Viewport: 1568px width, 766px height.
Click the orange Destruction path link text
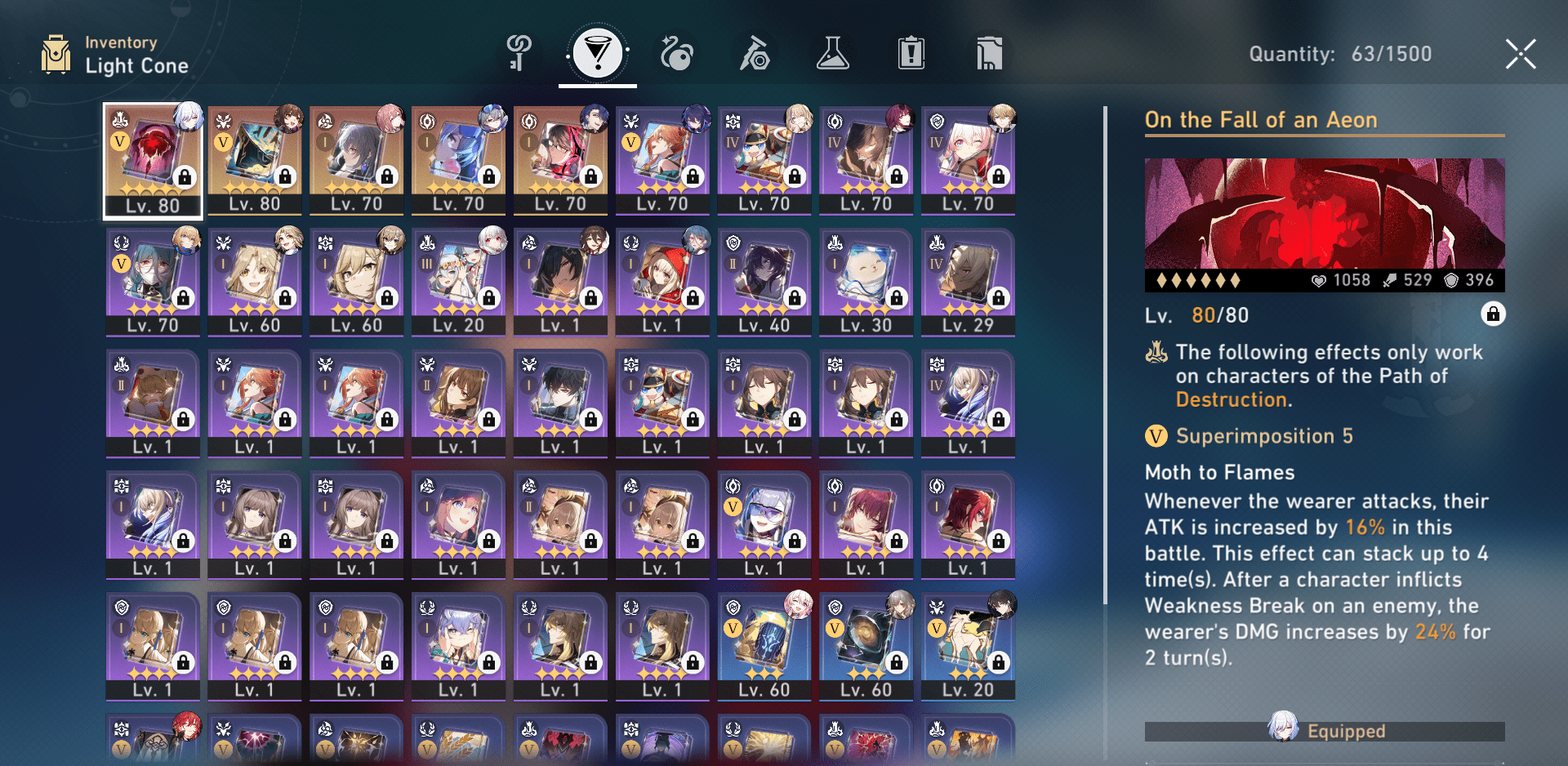click(1232, 399)
